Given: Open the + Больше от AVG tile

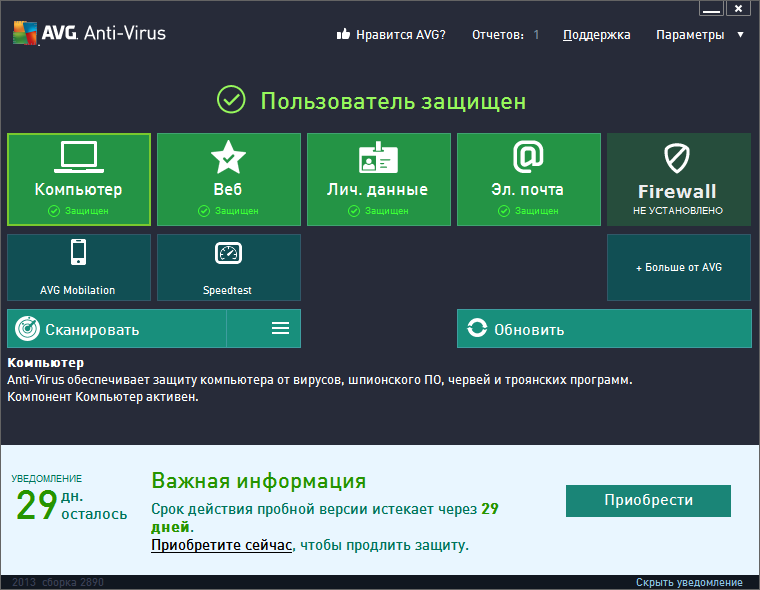Looking at the screenshot, I should [x=679, y=267].
